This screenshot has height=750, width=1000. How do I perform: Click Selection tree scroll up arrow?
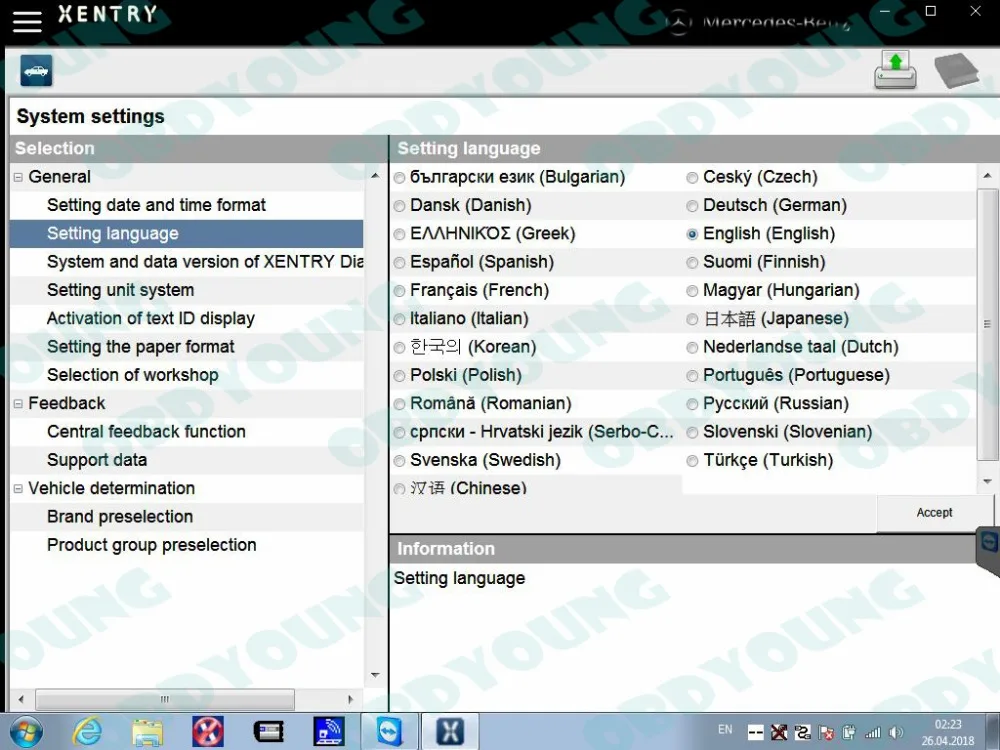click(x=375, y=175)
